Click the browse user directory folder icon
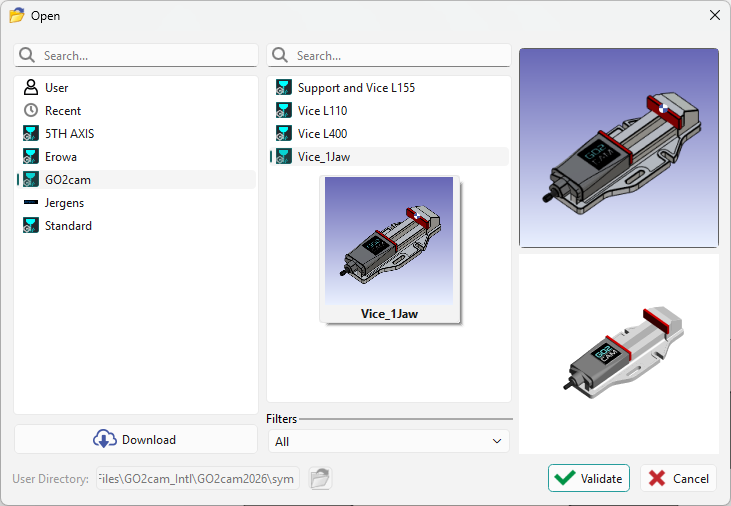731x506 pixels. (x=319, y=479)
